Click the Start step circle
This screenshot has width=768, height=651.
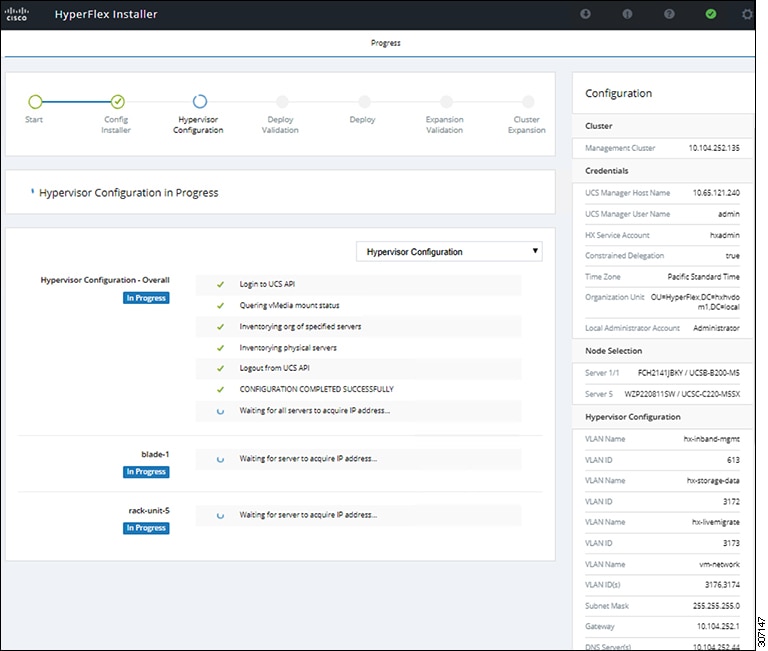coord(35,101)
